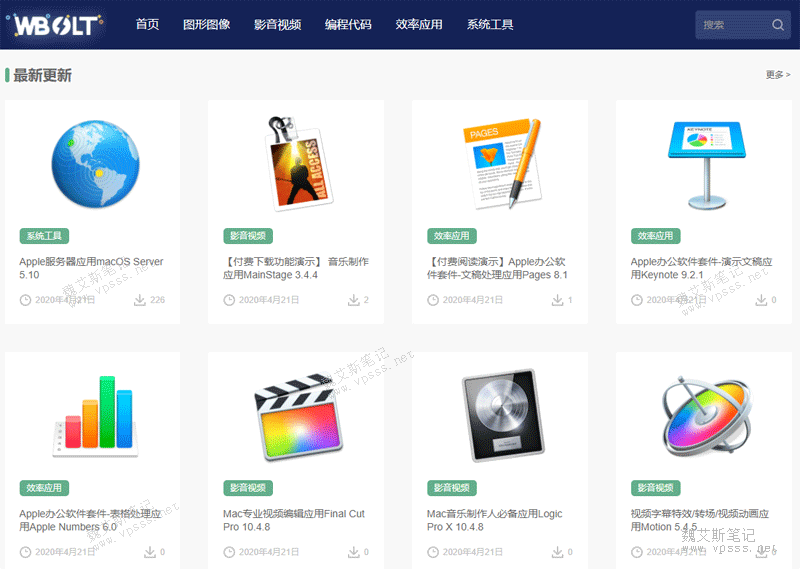Go to the 图形图像 menu
The width and height of the screenshot is (800, 569).
[x=206, y=25]
